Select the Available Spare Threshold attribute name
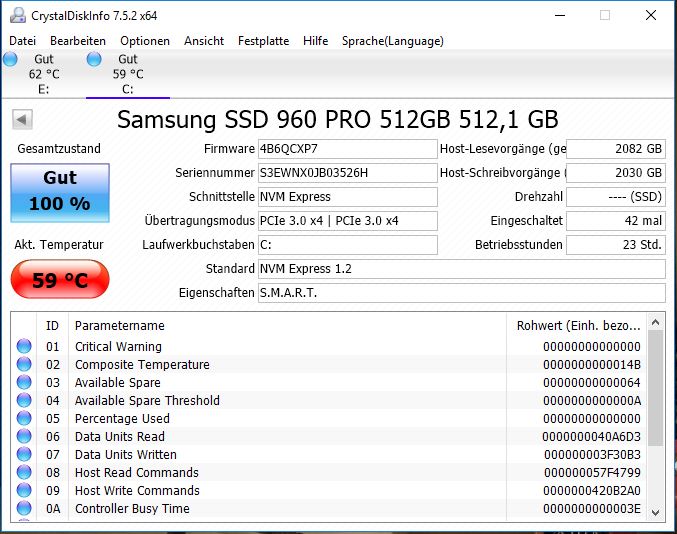This screenshot has height=534, width=677. pos(147,401)
